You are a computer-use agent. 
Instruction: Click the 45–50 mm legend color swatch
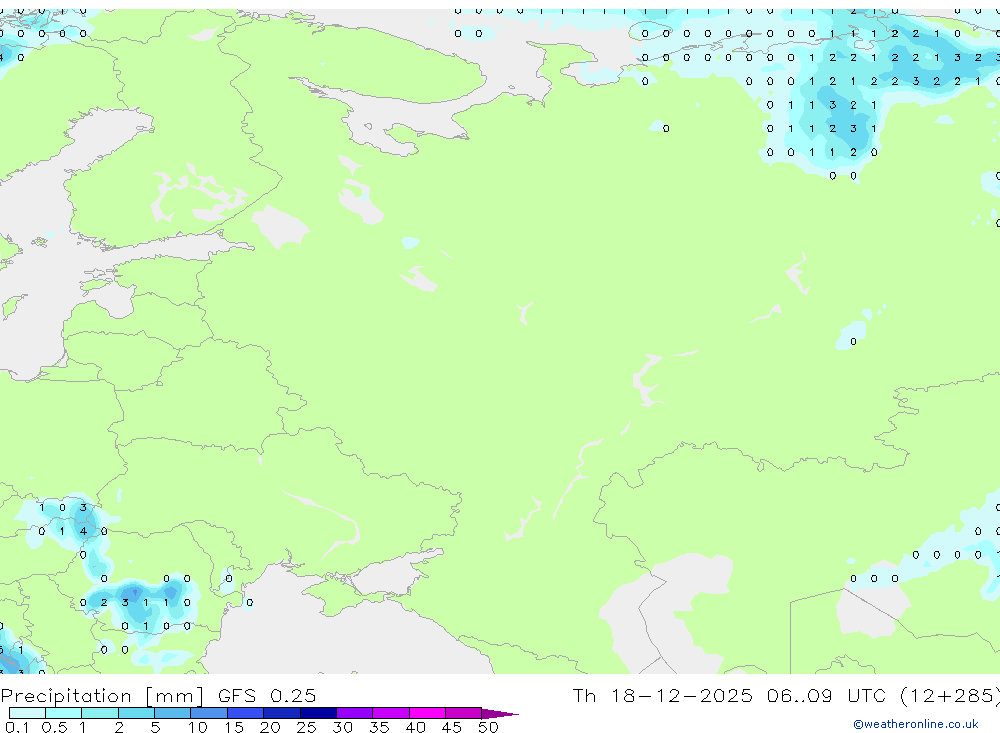[464, 713]
